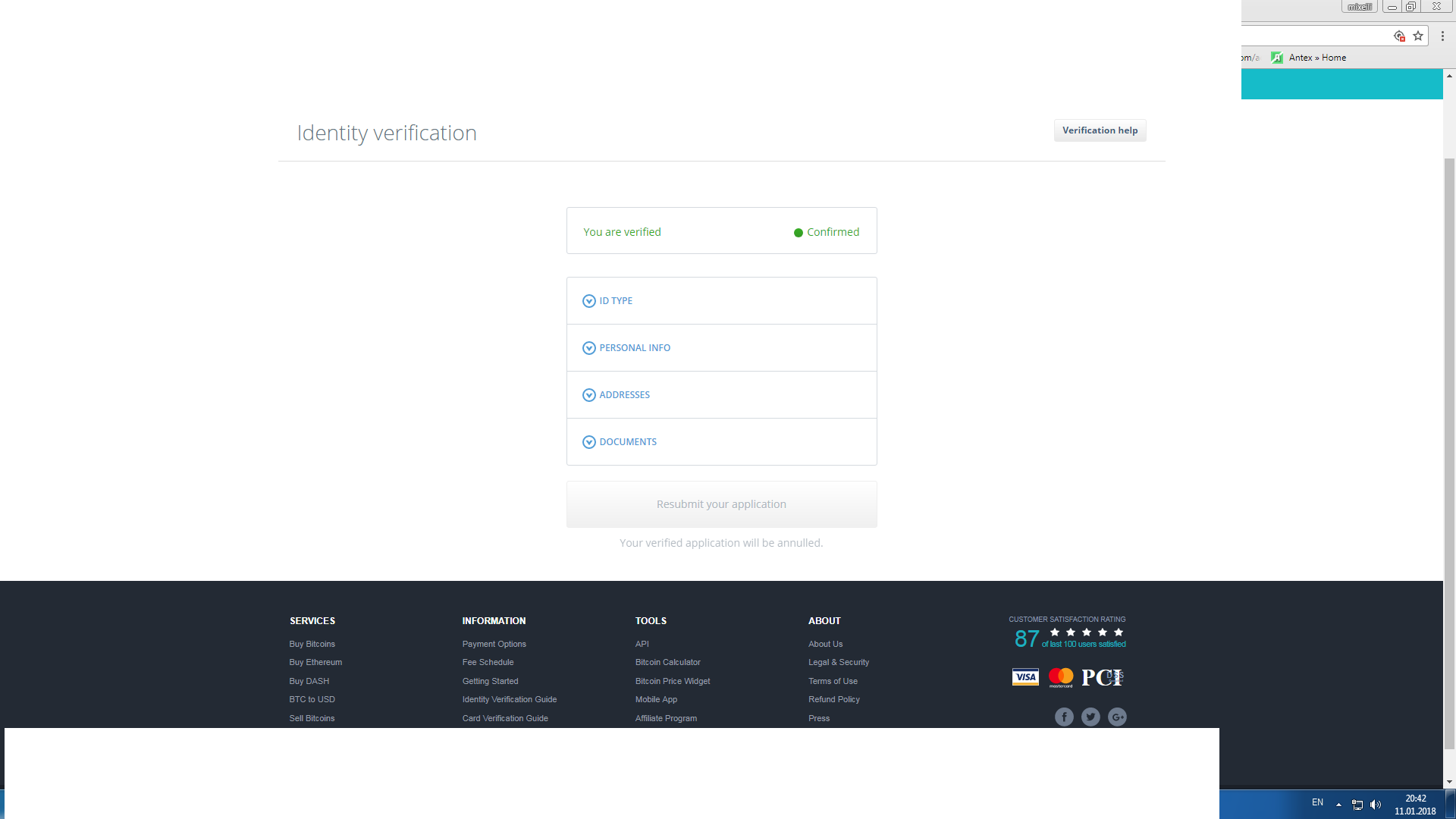
Task: Open the Chrome three-dot menu
Action: (1442, 36)
